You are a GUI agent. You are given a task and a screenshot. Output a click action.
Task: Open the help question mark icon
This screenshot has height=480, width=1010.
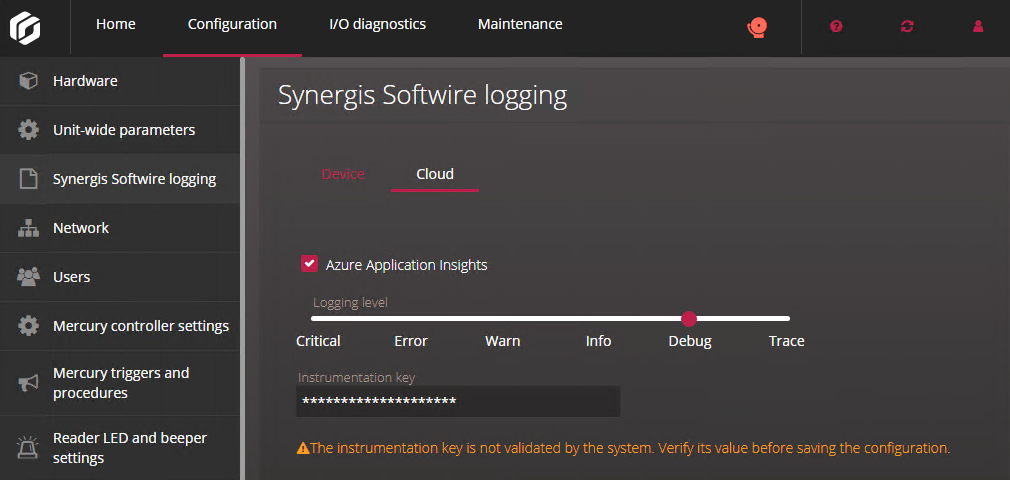(x=836, y=26)
